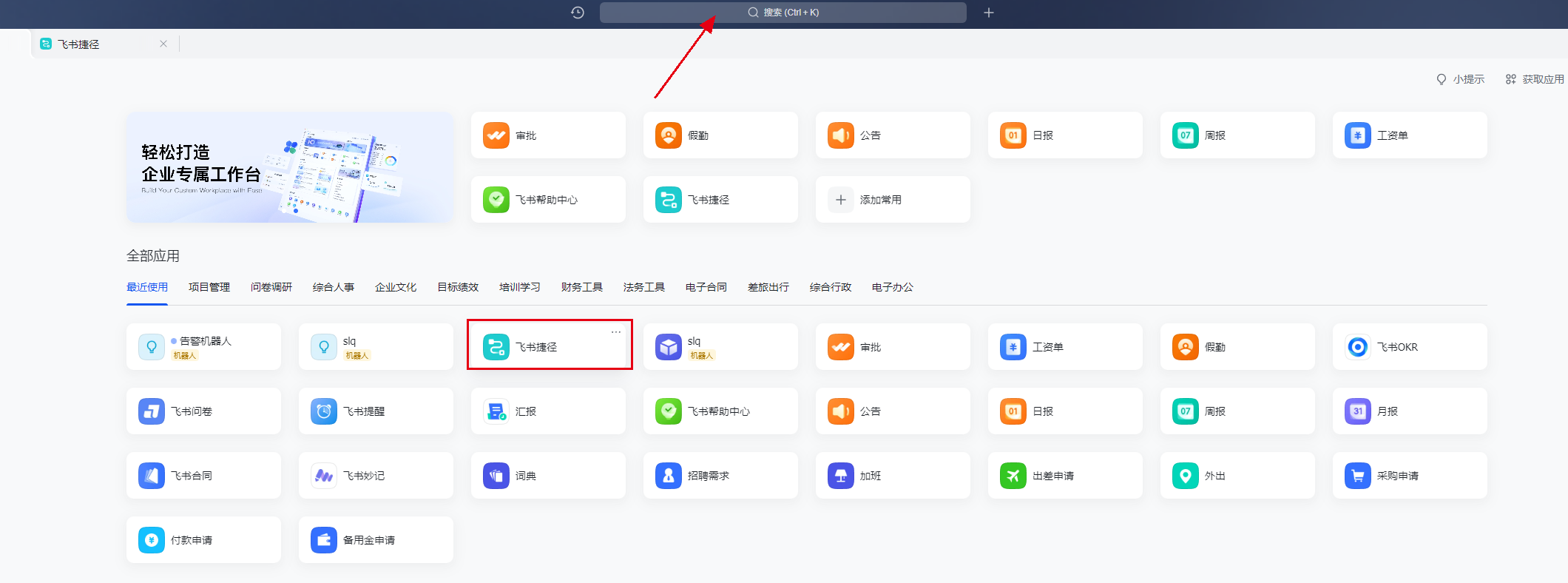Launch the 飞书合同 contract app
Image resolution: width=1568 pixels, height=583 pixels.
click(203, 476)
